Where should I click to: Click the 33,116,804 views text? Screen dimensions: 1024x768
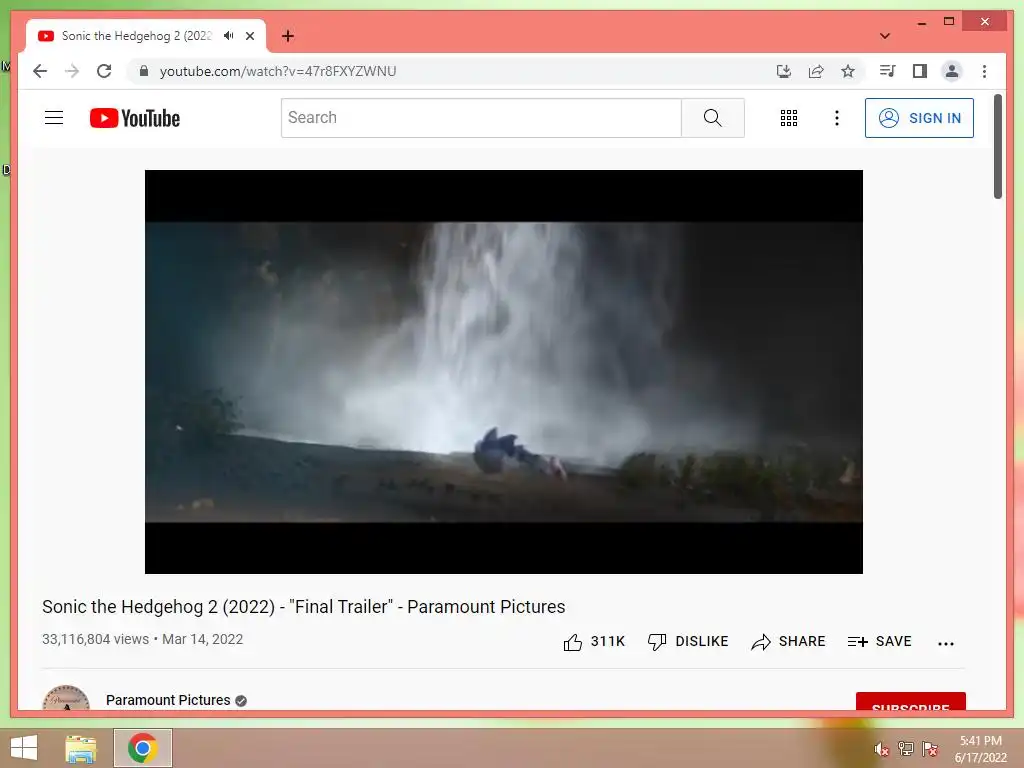point(95,639)
